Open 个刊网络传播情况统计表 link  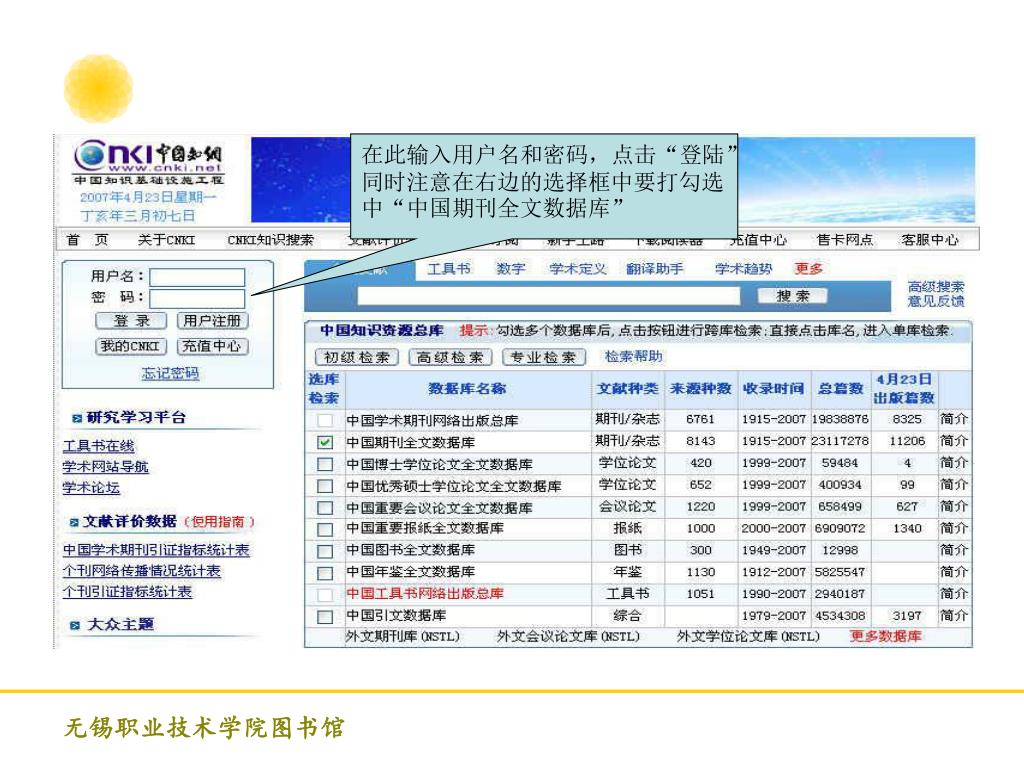click(x=142, y=571)
